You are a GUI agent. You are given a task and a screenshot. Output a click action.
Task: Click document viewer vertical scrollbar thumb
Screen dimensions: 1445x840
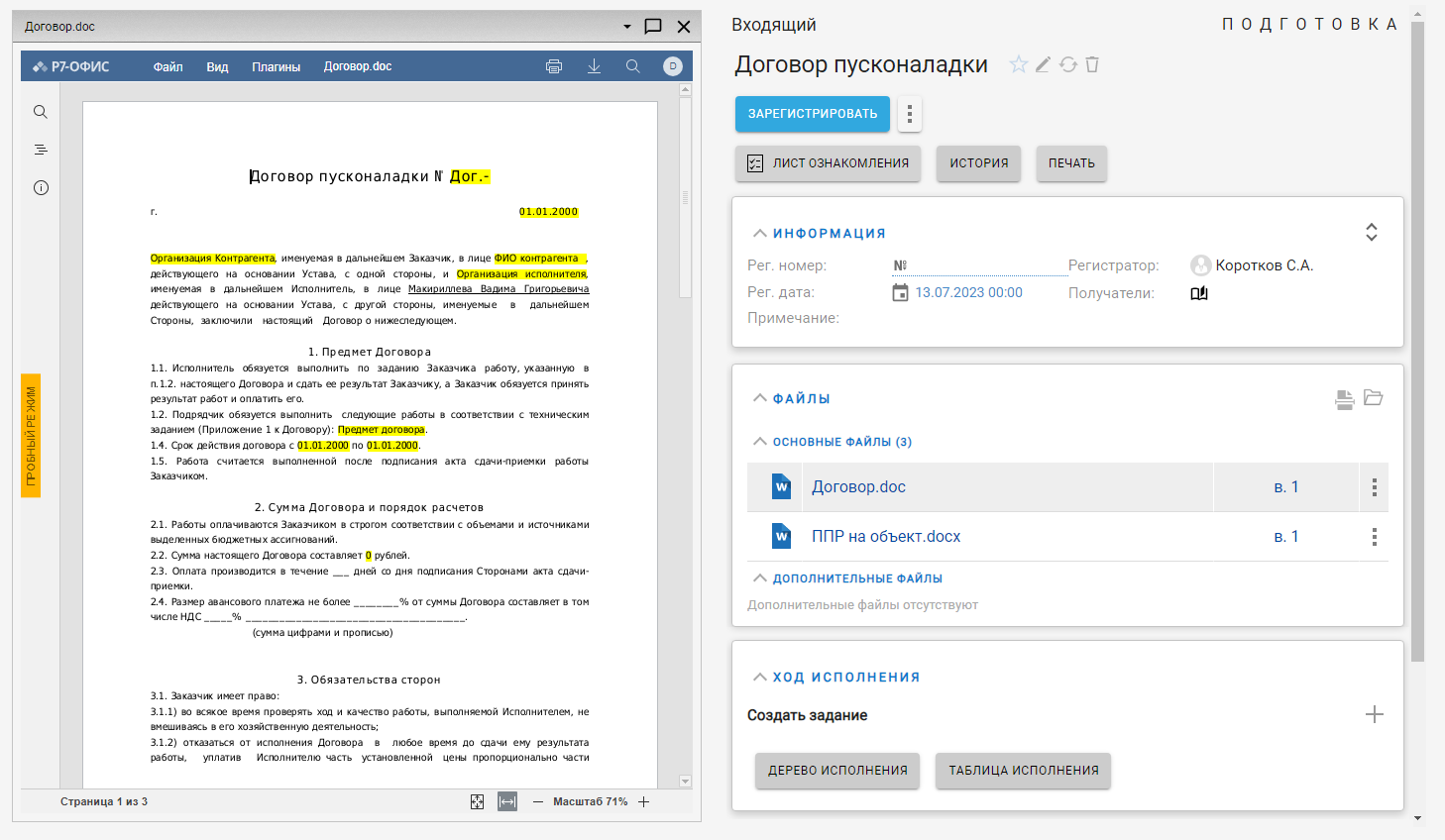click(685, 198)
